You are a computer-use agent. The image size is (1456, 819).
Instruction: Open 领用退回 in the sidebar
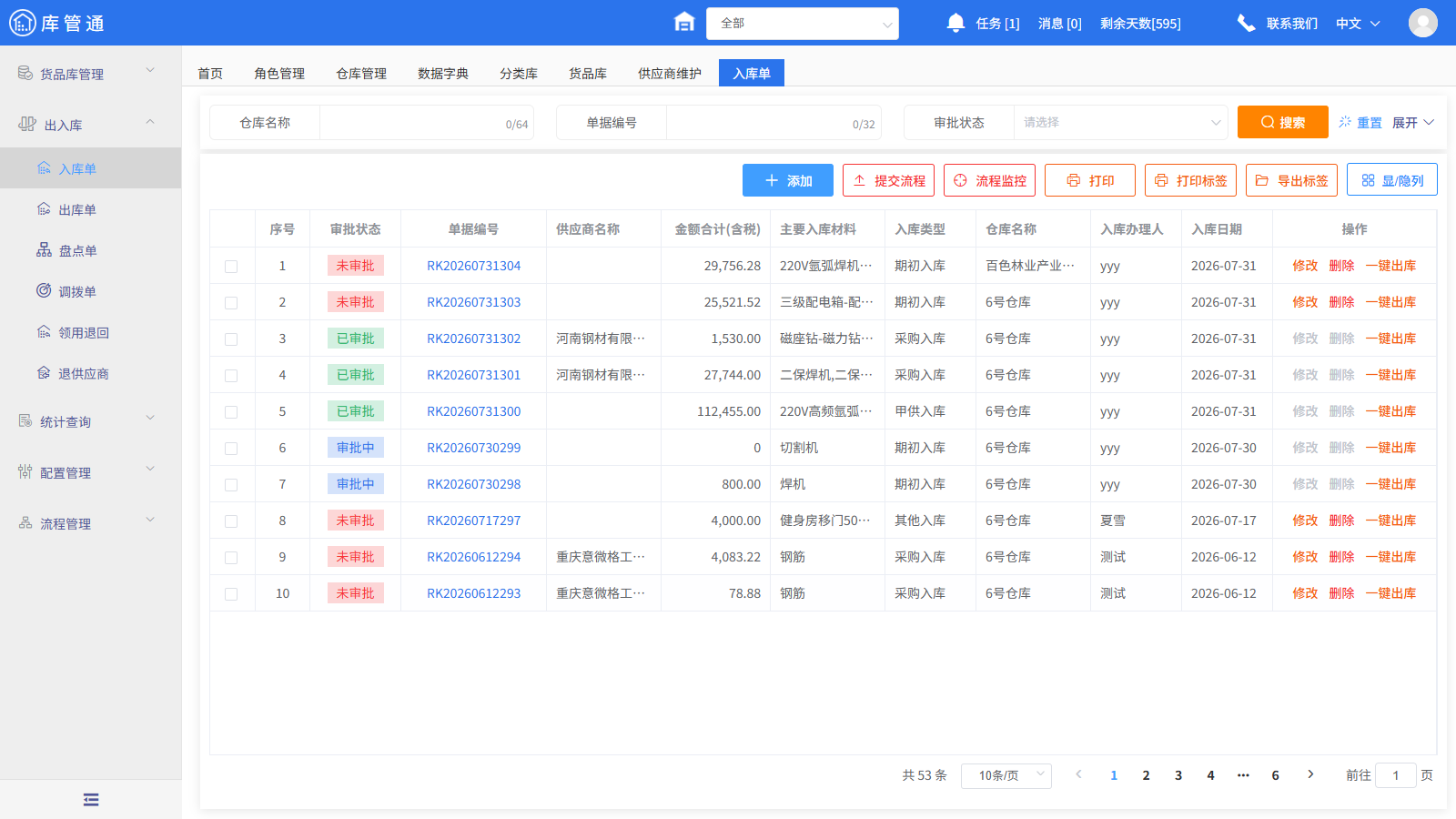(91, 332)
